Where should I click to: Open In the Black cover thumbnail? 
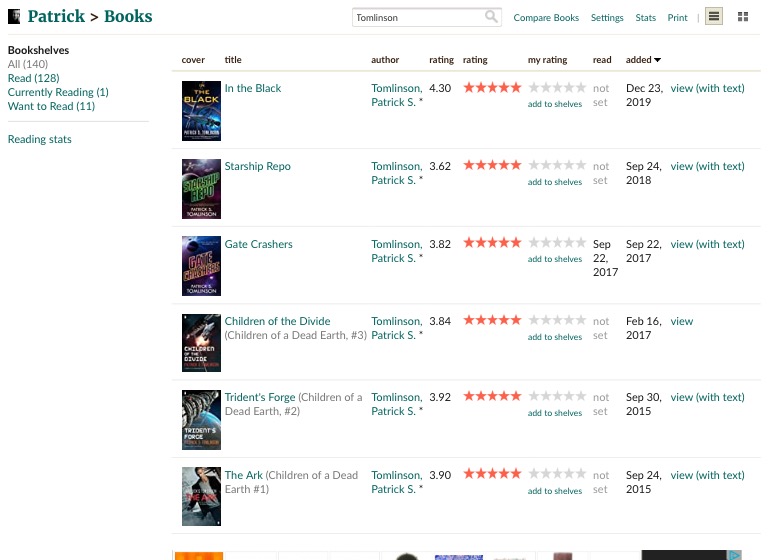201,111
